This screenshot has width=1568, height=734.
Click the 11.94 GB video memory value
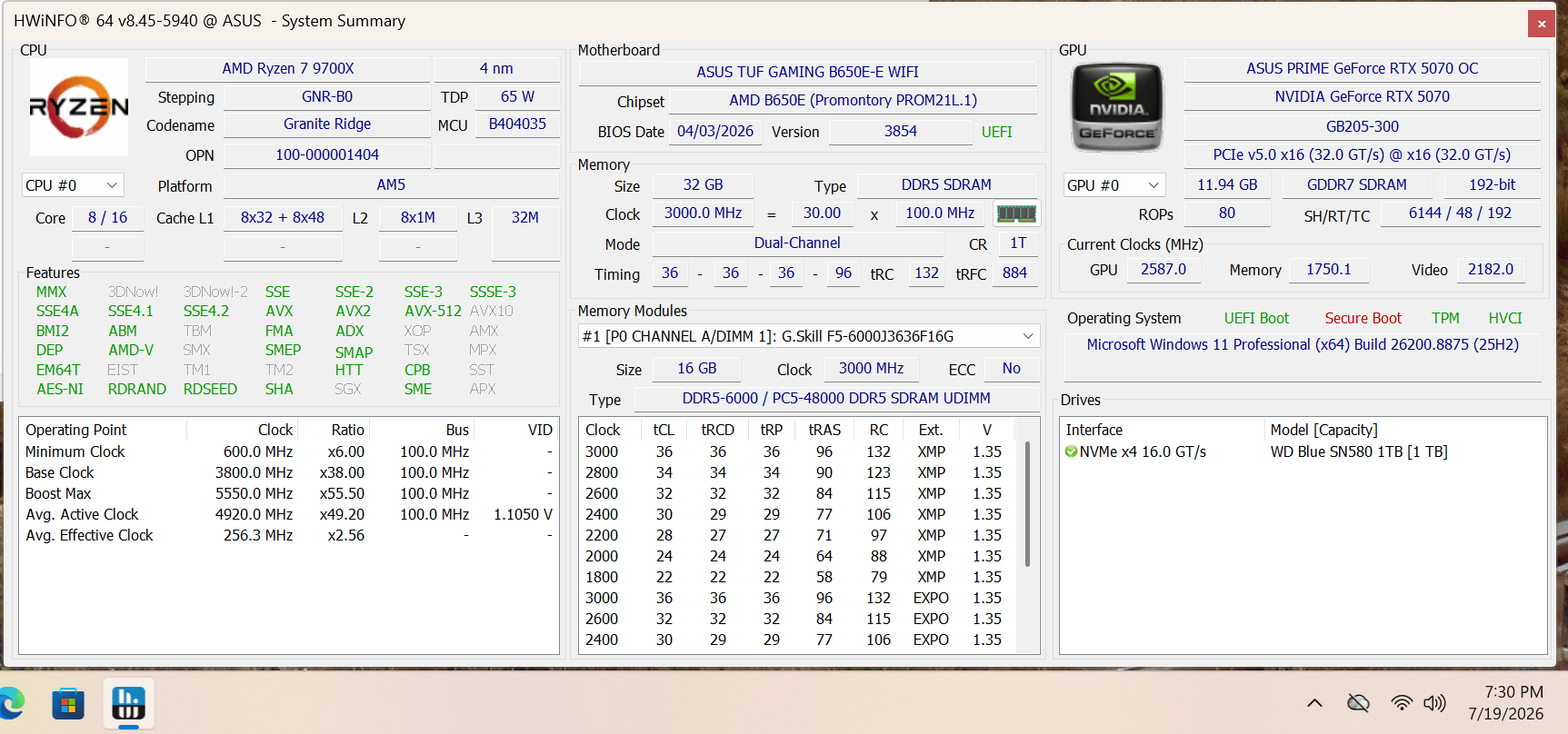click(1227, 184)
